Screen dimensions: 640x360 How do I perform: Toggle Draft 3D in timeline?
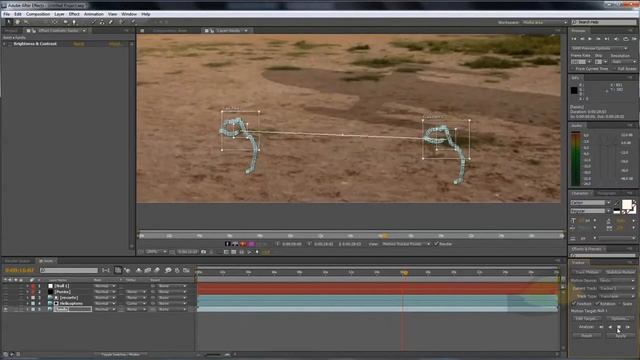[x=127, y=270]
